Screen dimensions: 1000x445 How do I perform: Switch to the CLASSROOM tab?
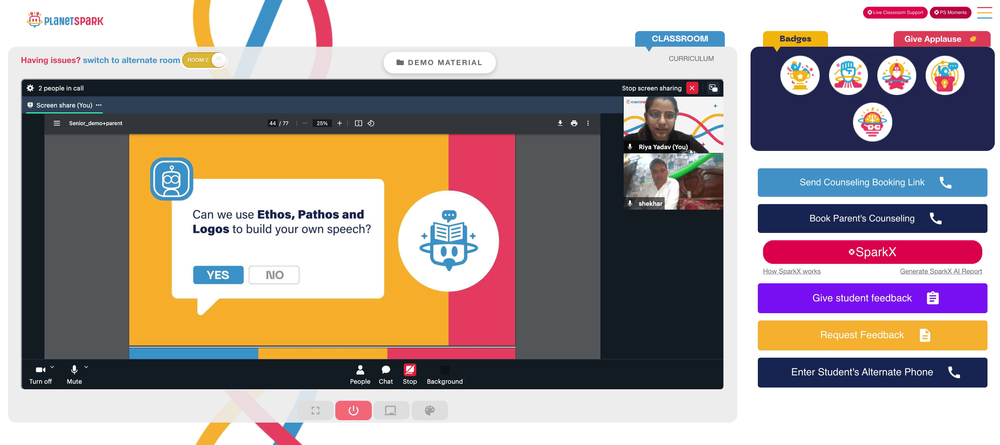680,39
